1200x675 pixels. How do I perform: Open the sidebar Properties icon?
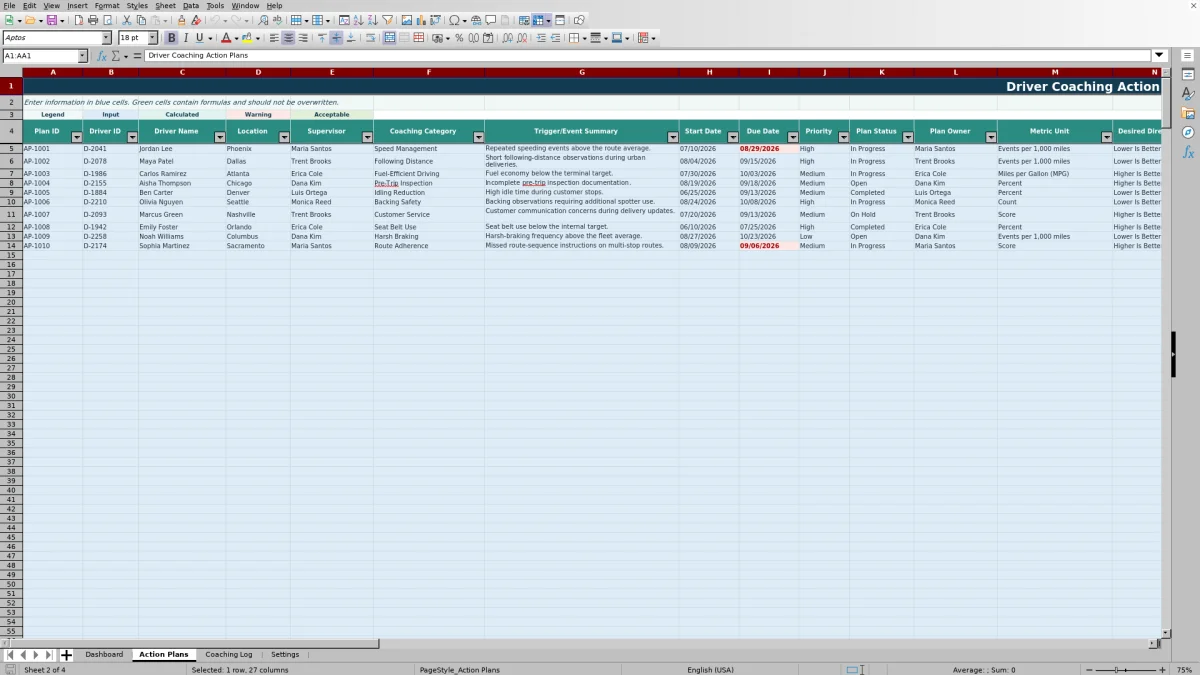1188,75
